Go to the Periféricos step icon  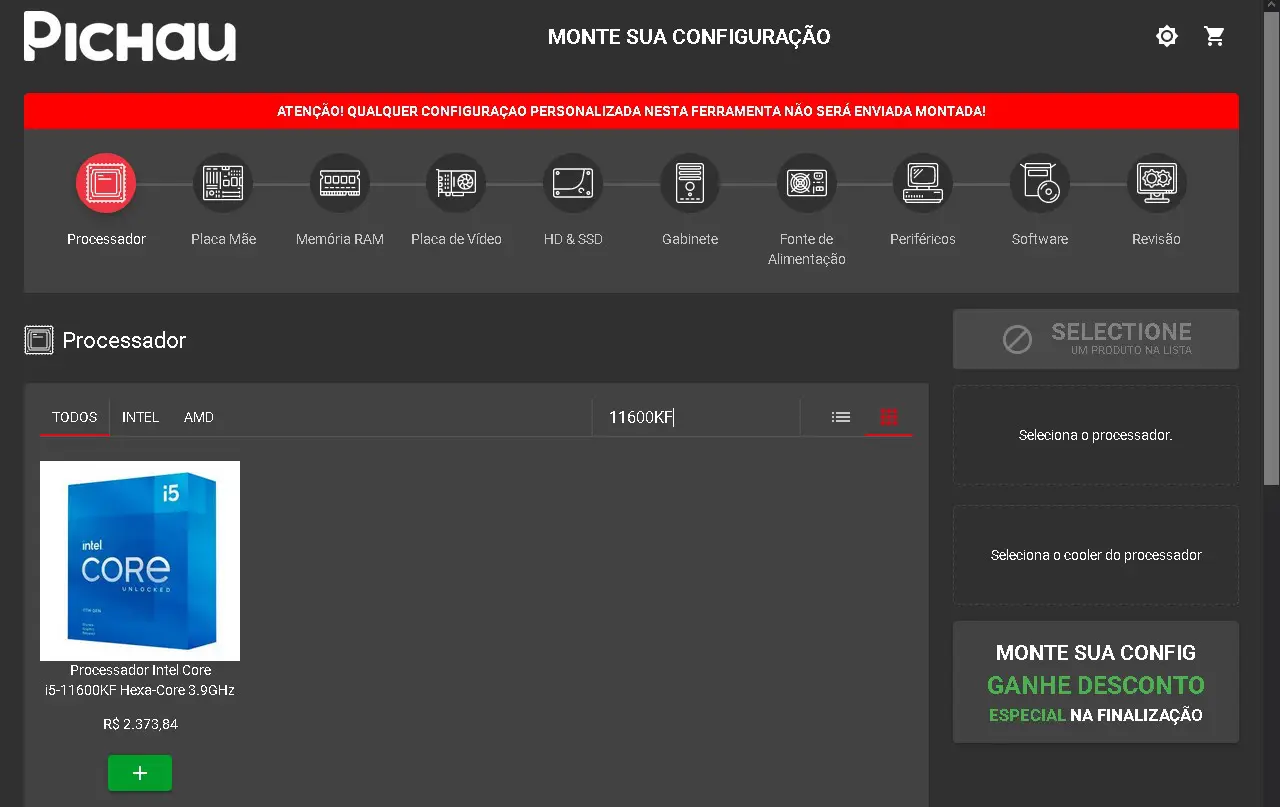point(923,183)
